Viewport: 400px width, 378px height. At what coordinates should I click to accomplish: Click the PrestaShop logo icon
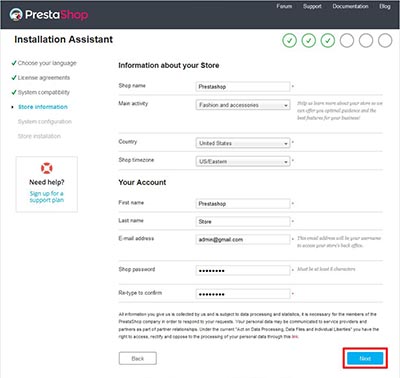click(x=16, y=14)
